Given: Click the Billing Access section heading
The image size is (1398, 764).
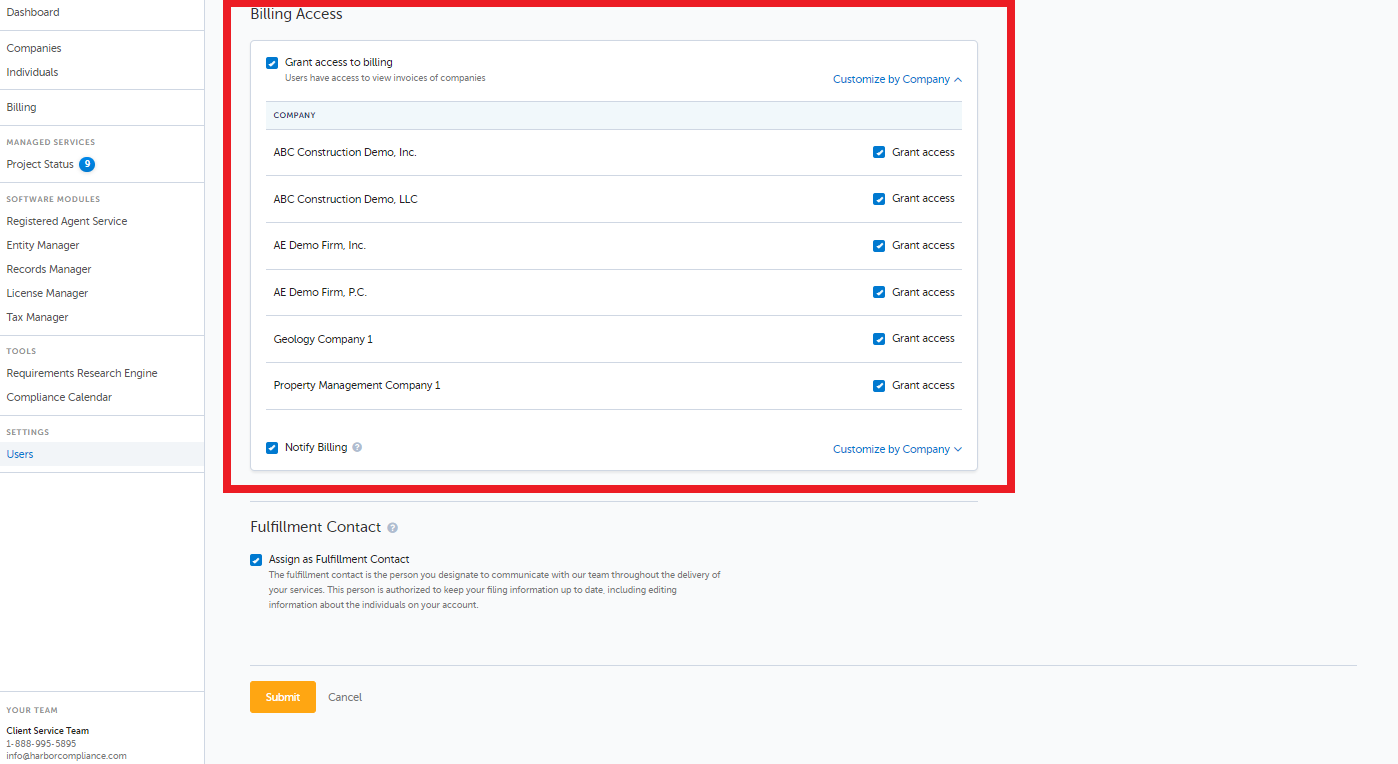Looking at the screenshot, I should [x=296, y=14].
